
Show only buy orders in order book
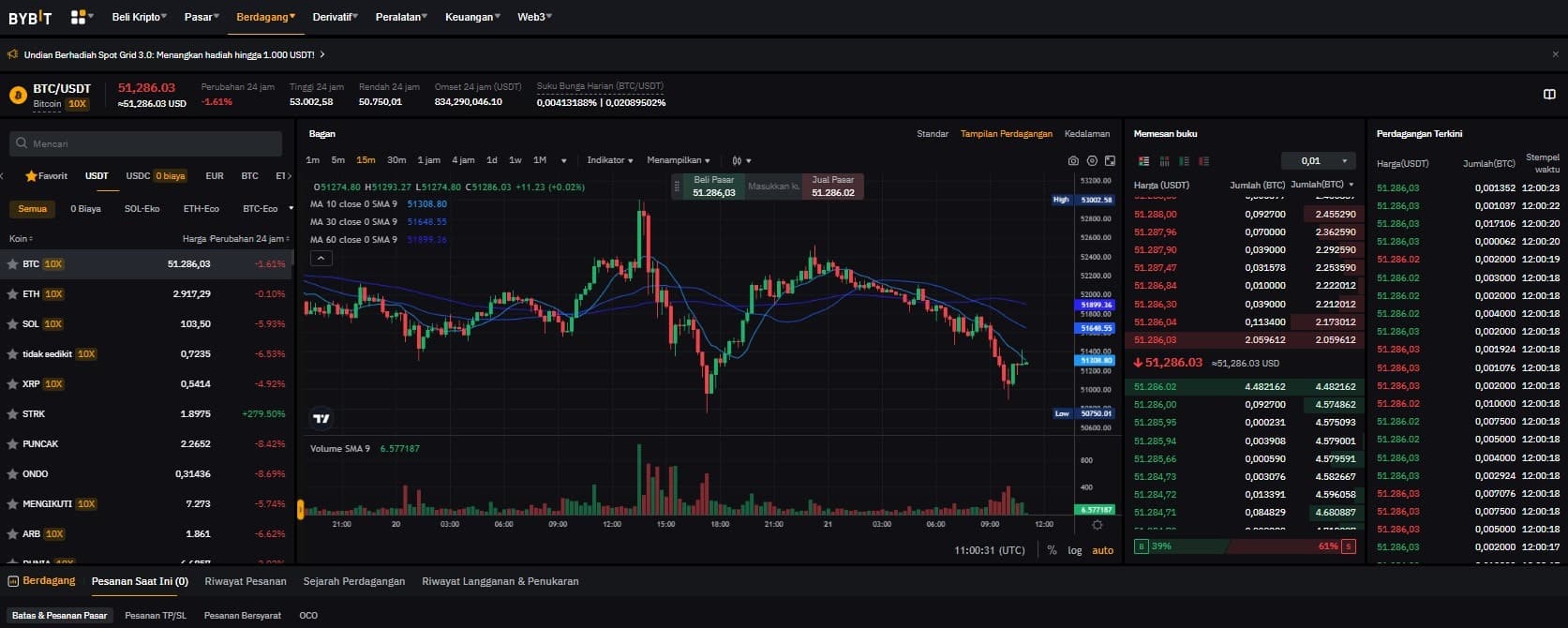1185,161
